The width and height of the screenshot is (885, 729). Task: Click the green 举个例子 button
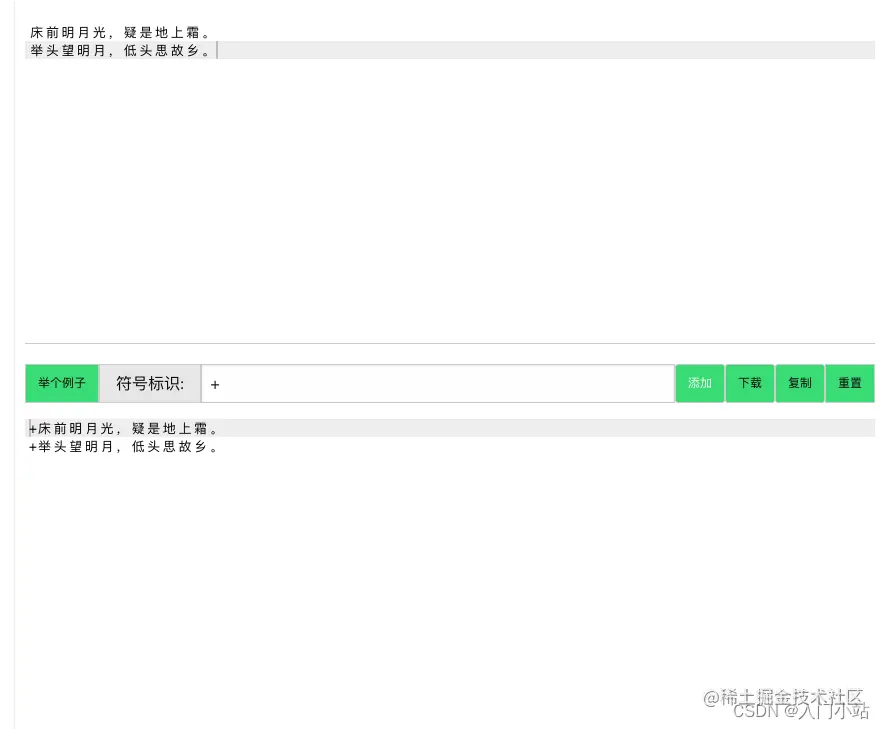[62, 383]
